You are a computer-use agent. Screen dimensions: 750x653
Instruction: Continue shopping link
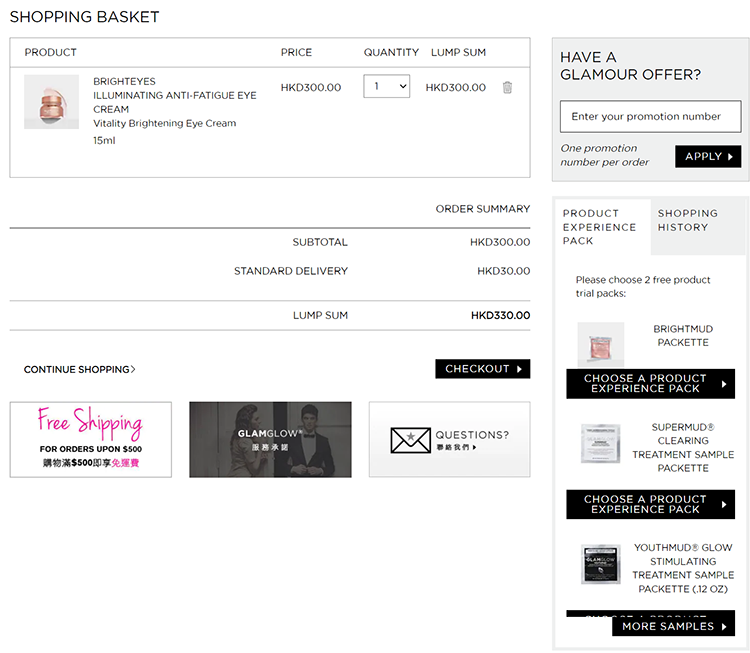(79, 369)
